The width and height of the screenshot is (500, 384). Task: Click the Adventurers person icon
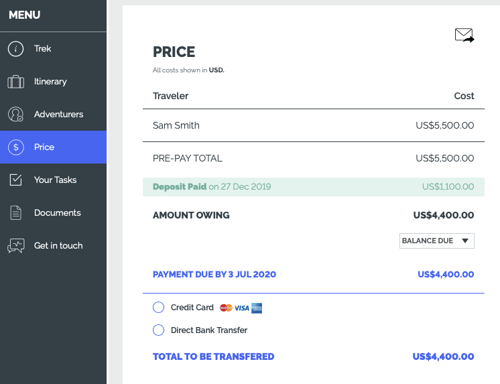click(x=16, y=114)
